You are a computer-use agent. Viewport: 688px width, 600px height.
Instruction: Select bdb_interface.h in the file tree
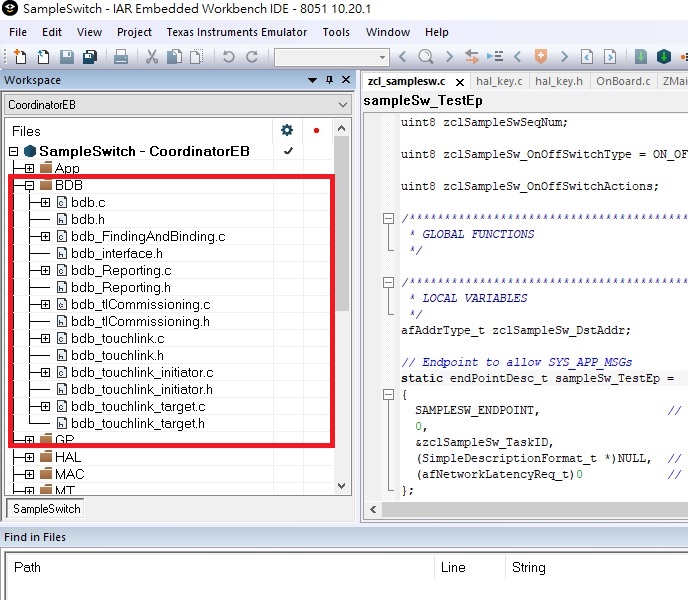pos(117,253)
